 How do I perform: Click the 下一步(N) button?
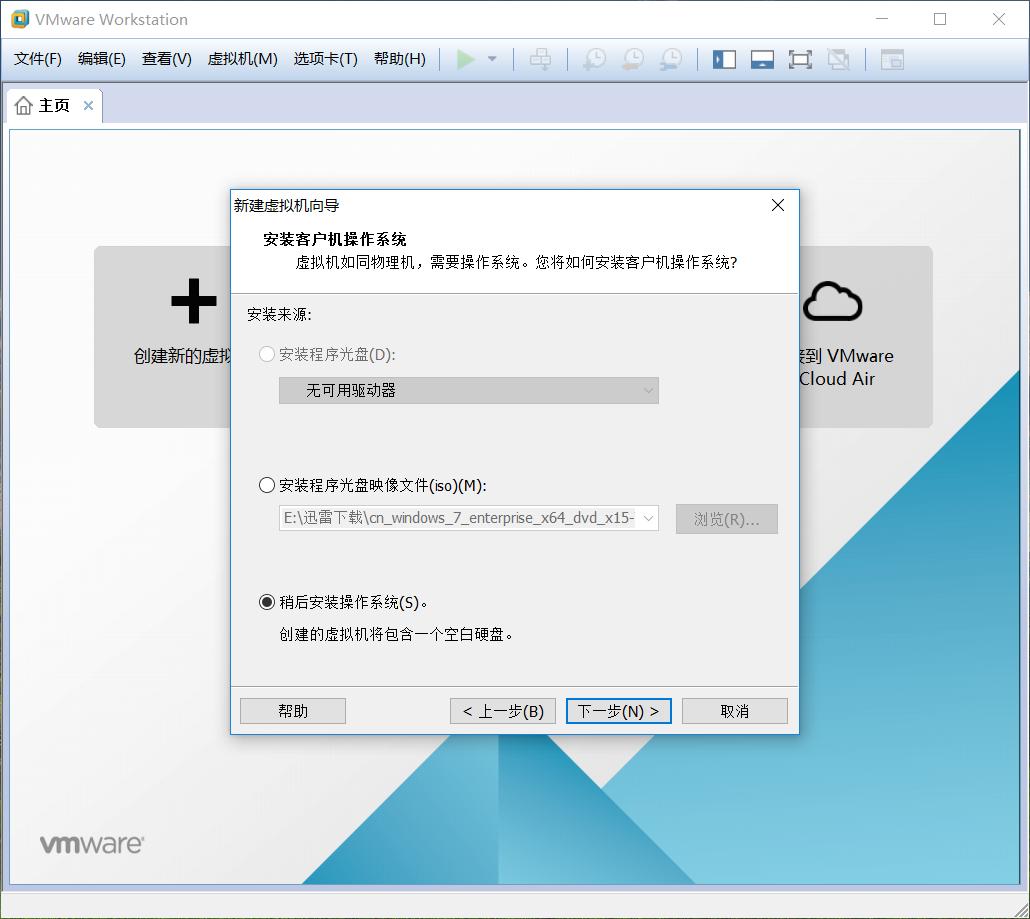(618, 710)
